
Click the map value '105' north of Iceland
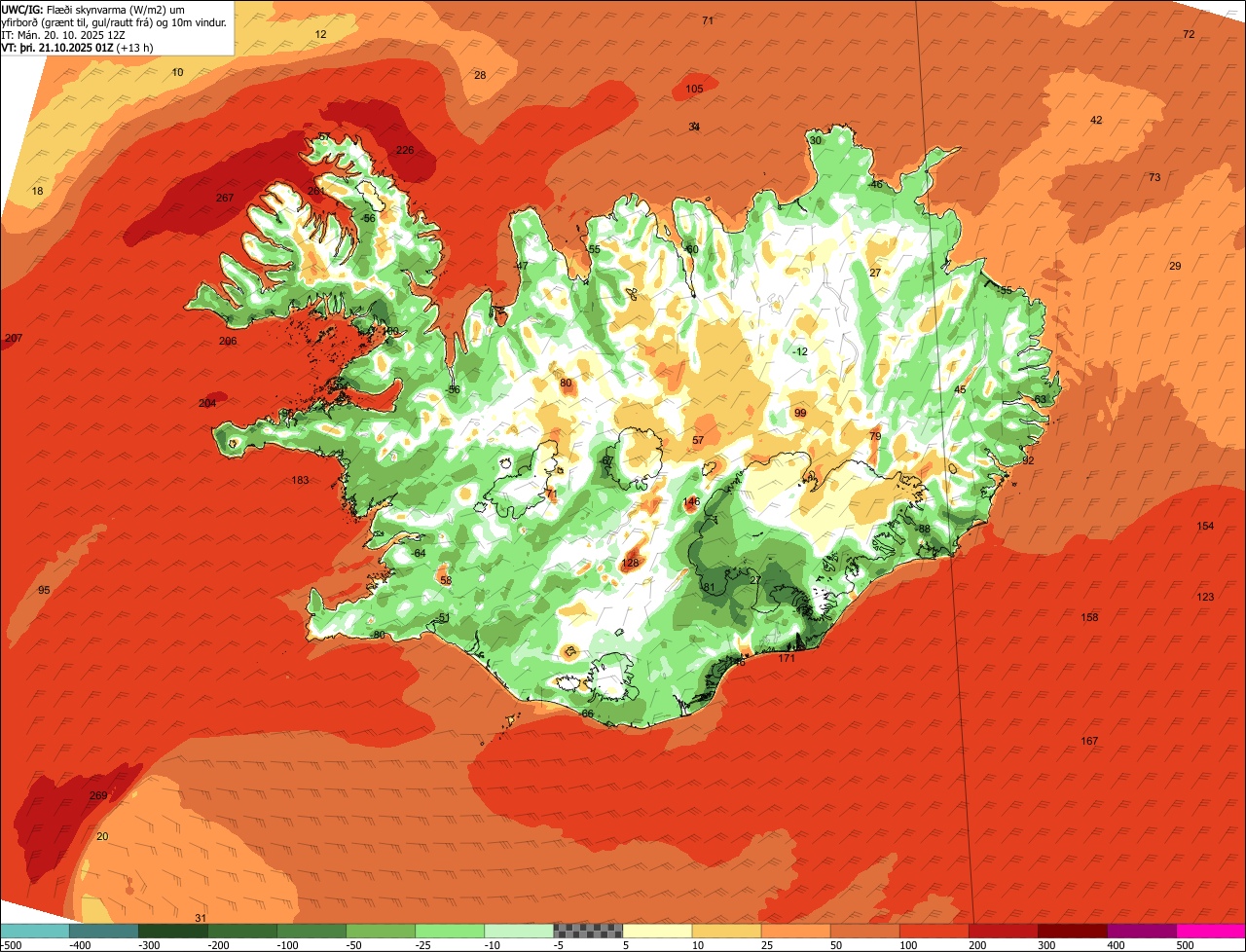(694, 89)
